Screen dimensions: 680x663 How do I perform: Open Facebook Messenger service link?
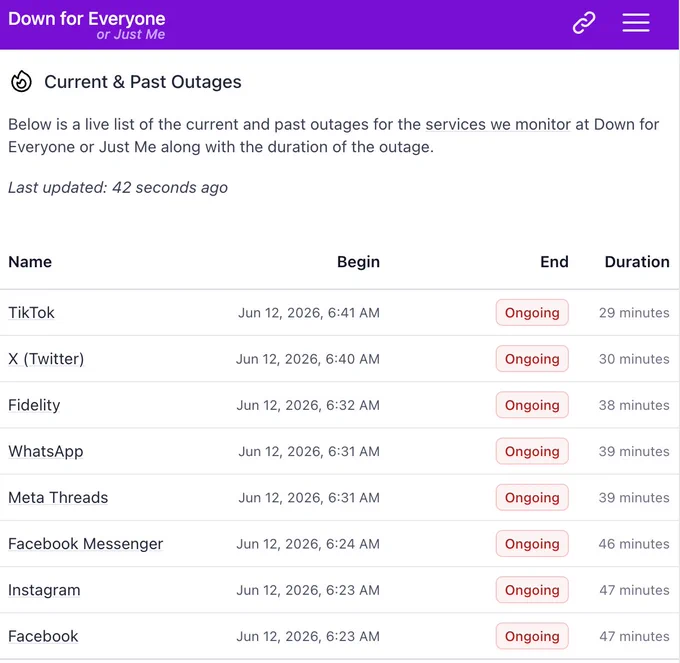[85, 544]
